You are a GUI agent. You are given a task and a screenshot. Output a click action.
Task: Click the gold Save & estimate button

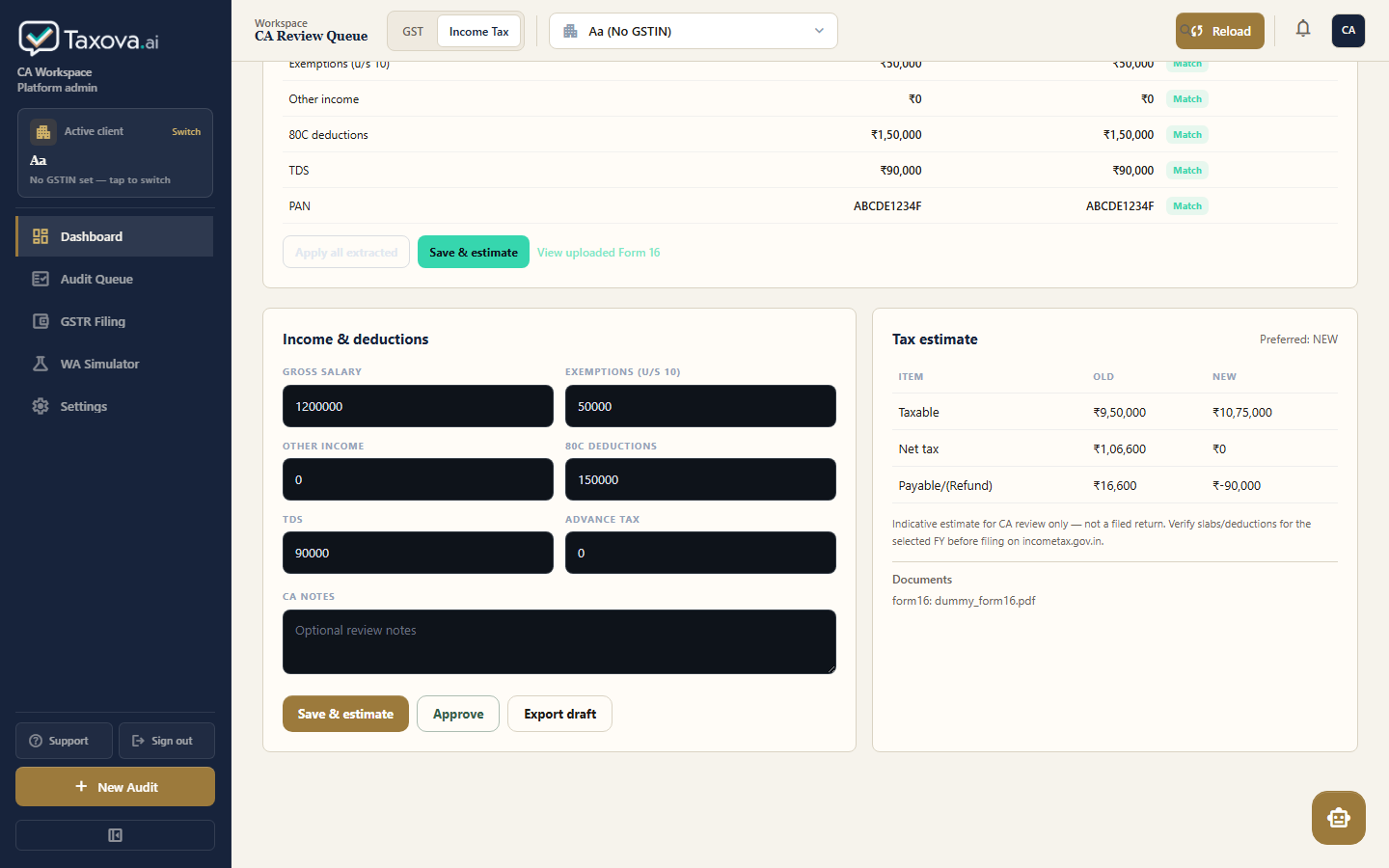345,714
